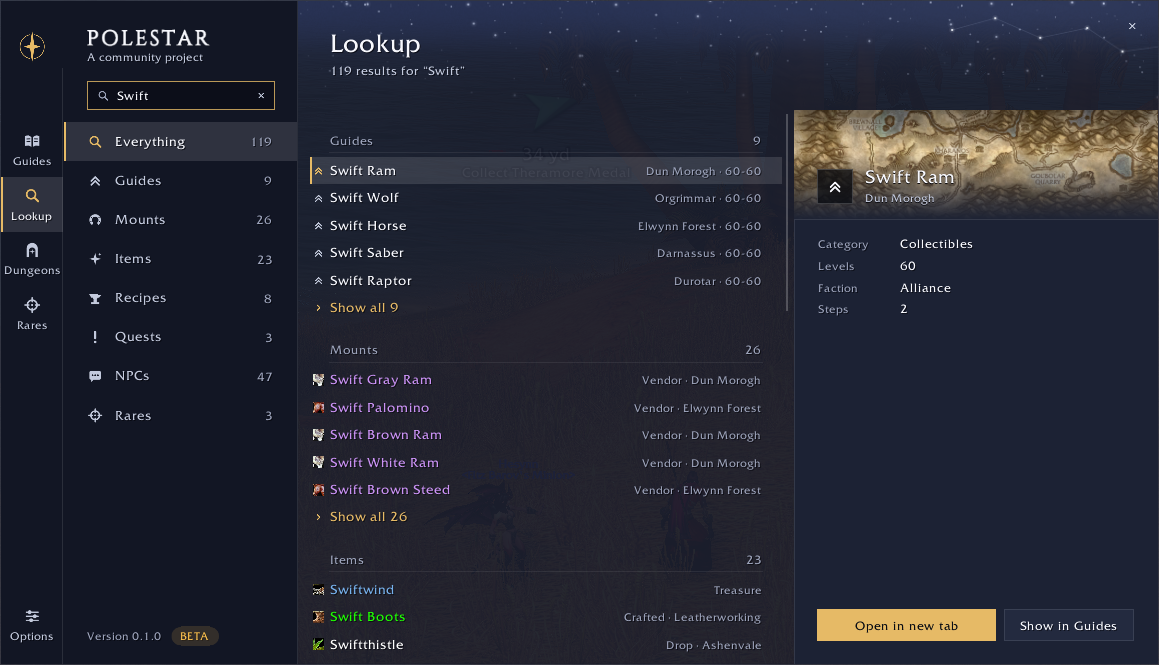Select the Swift Wolf guide result
1159x665 pixels.
(545, 198)
